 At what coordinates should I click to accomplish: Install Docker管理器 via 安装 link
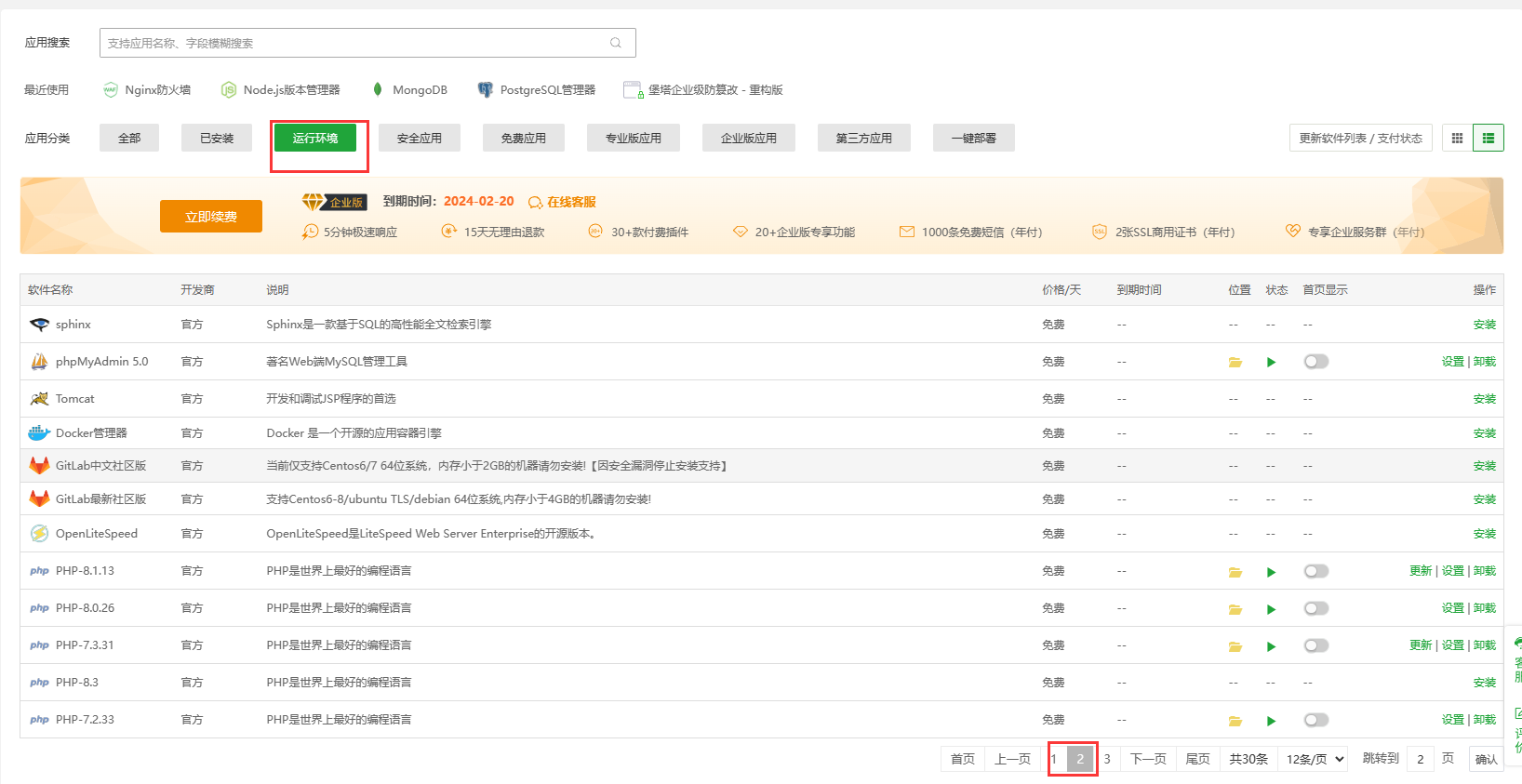pos(1485,433)
